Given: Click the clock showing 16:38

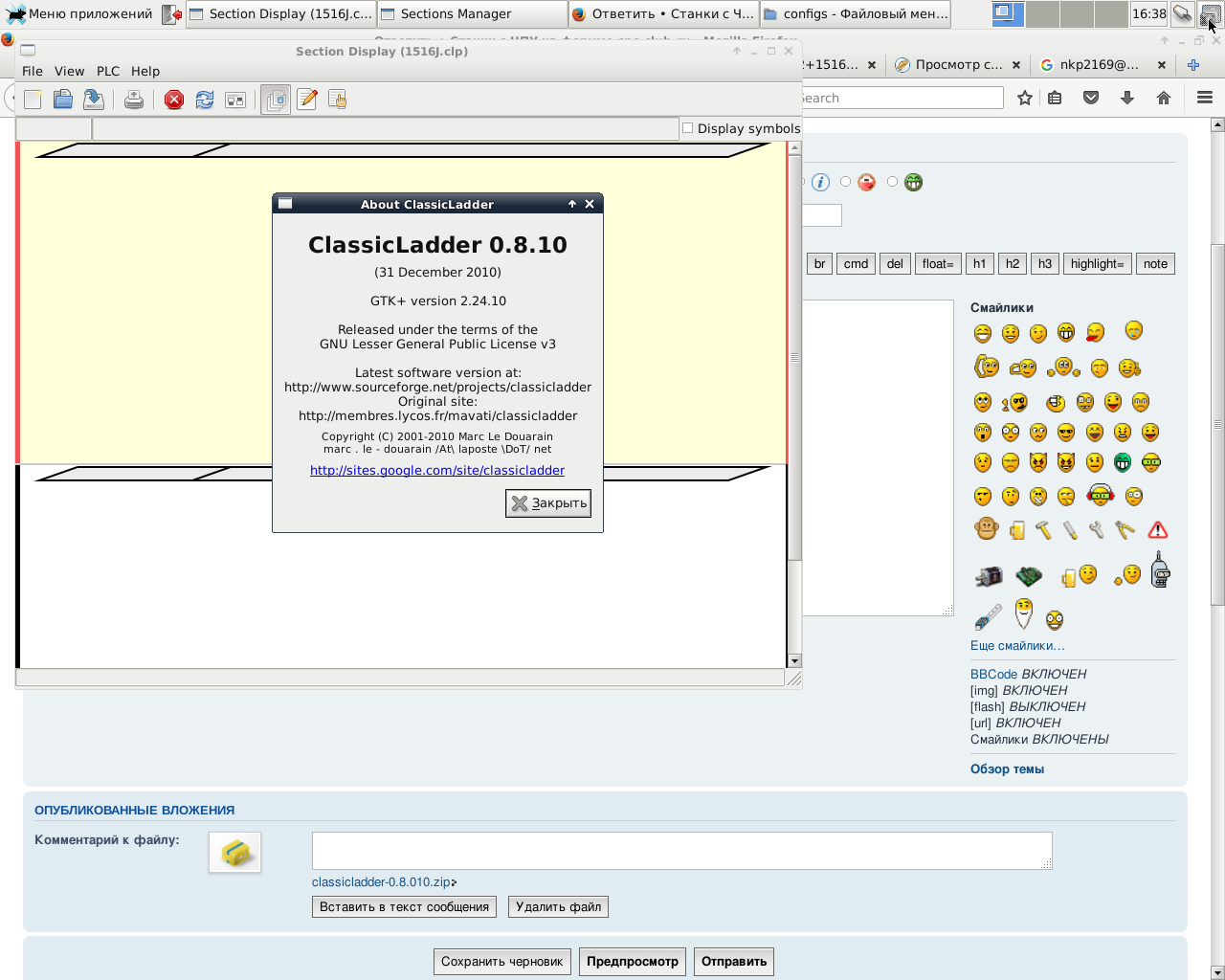Looking at the screenshot, I should [x=1149, y=14].
